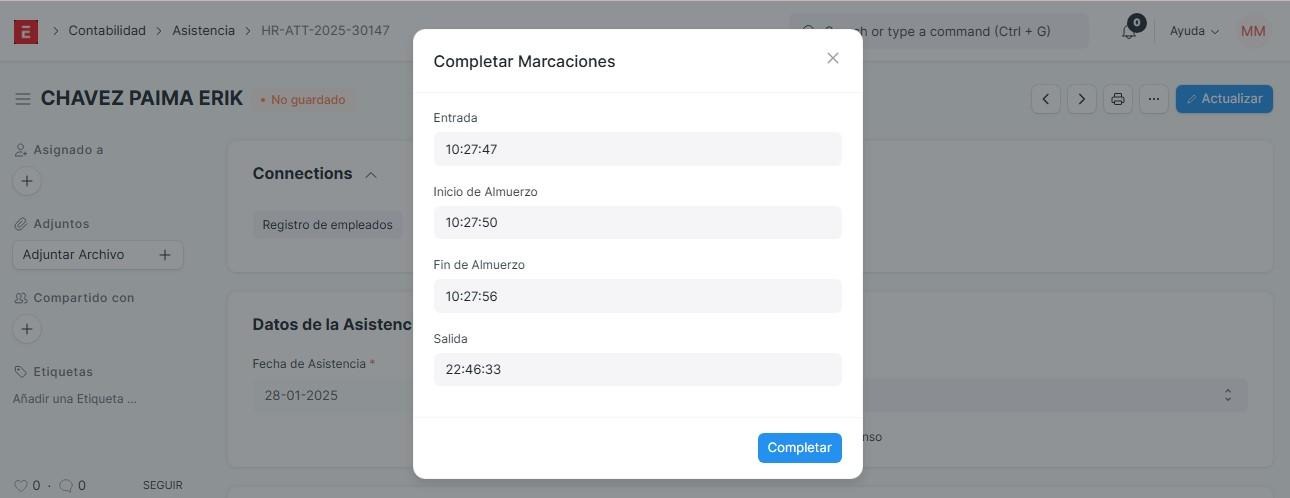Click the Fin de Almuerzo time field
The height and width of the screenshot is (498, 1290).
(x=637, y=296)
